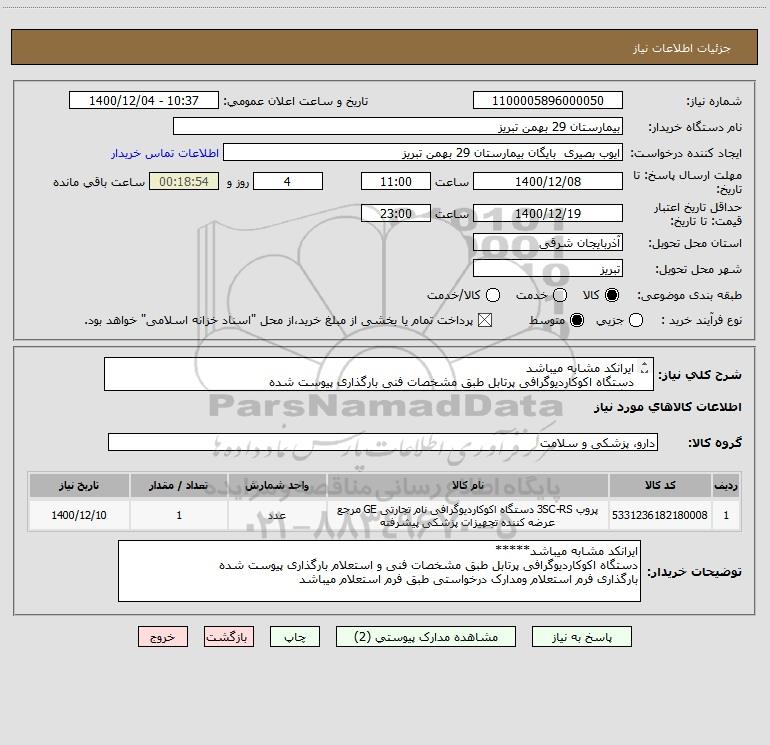Click the پاسخ به نیاز button

582,637
